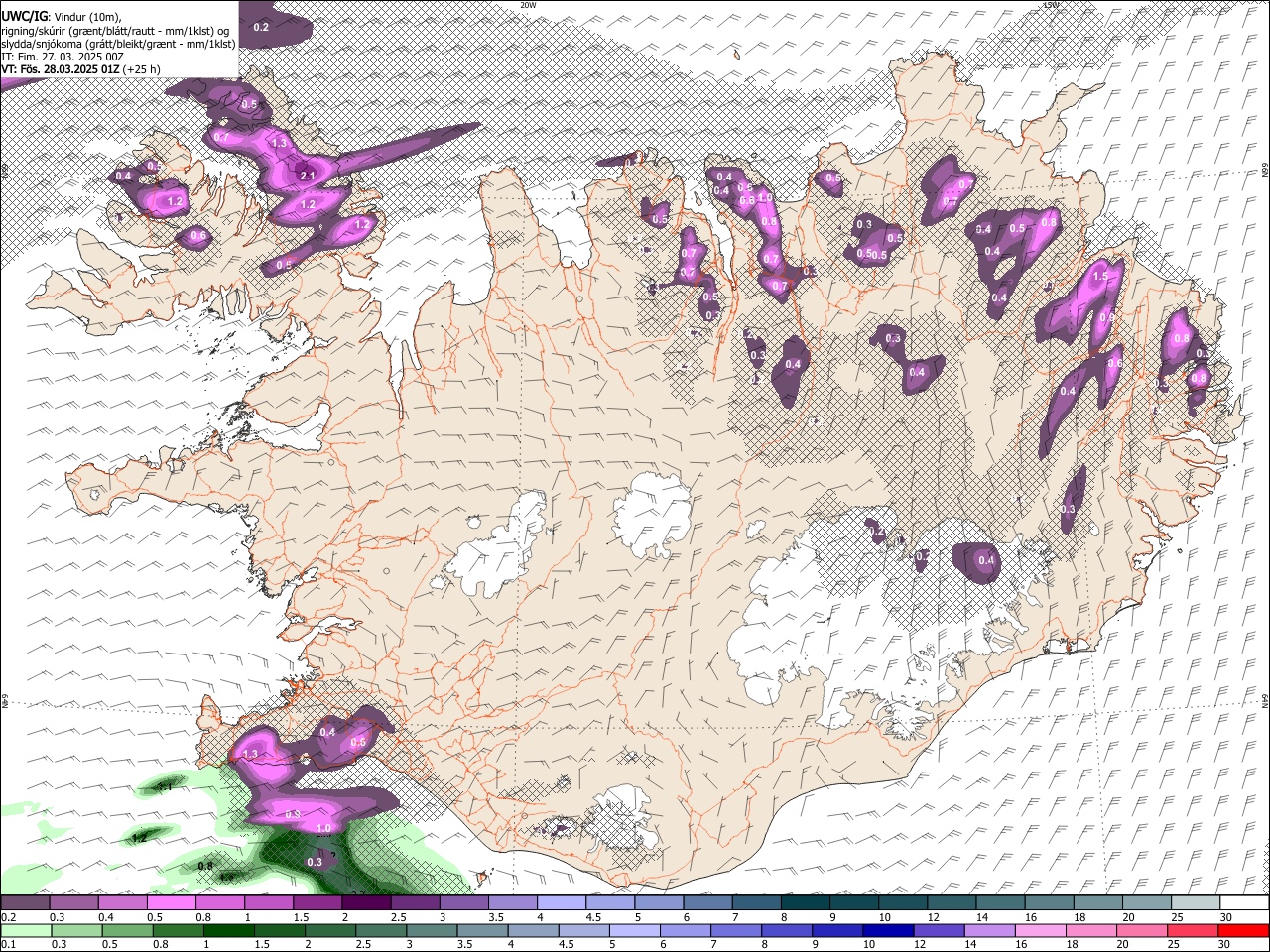This screenshot has height=952, width=1270.
Task: Click the "slydda/snjókoma" snow legend description line
Action: 118,43
